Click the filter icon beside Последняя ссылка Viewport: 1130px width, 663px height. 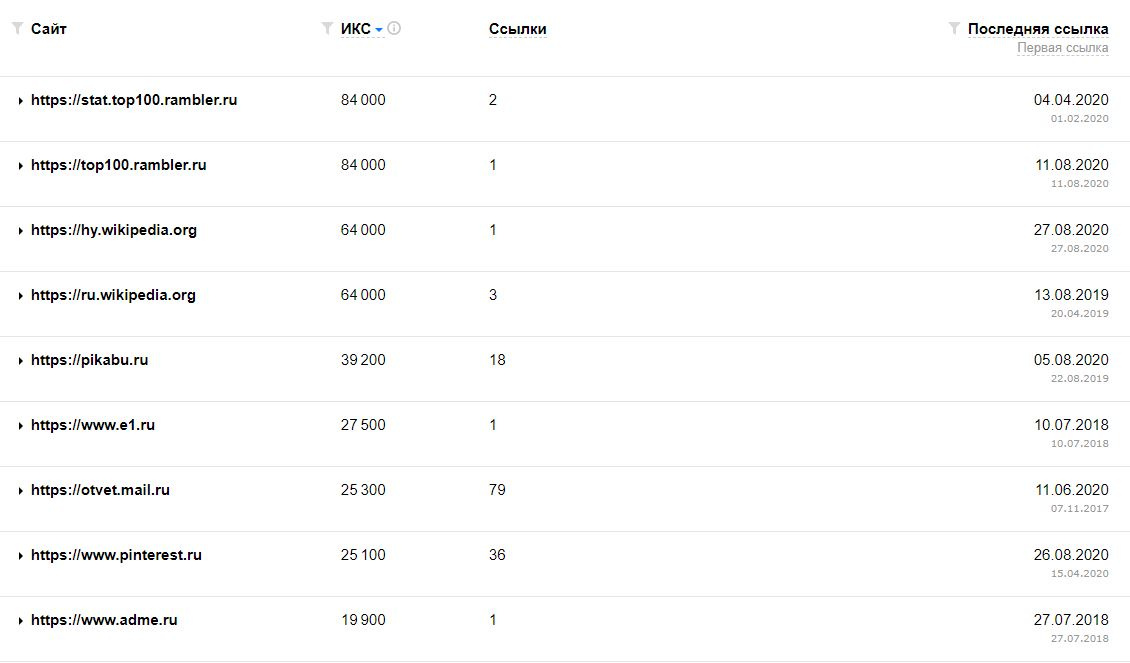tap(954, 29)
